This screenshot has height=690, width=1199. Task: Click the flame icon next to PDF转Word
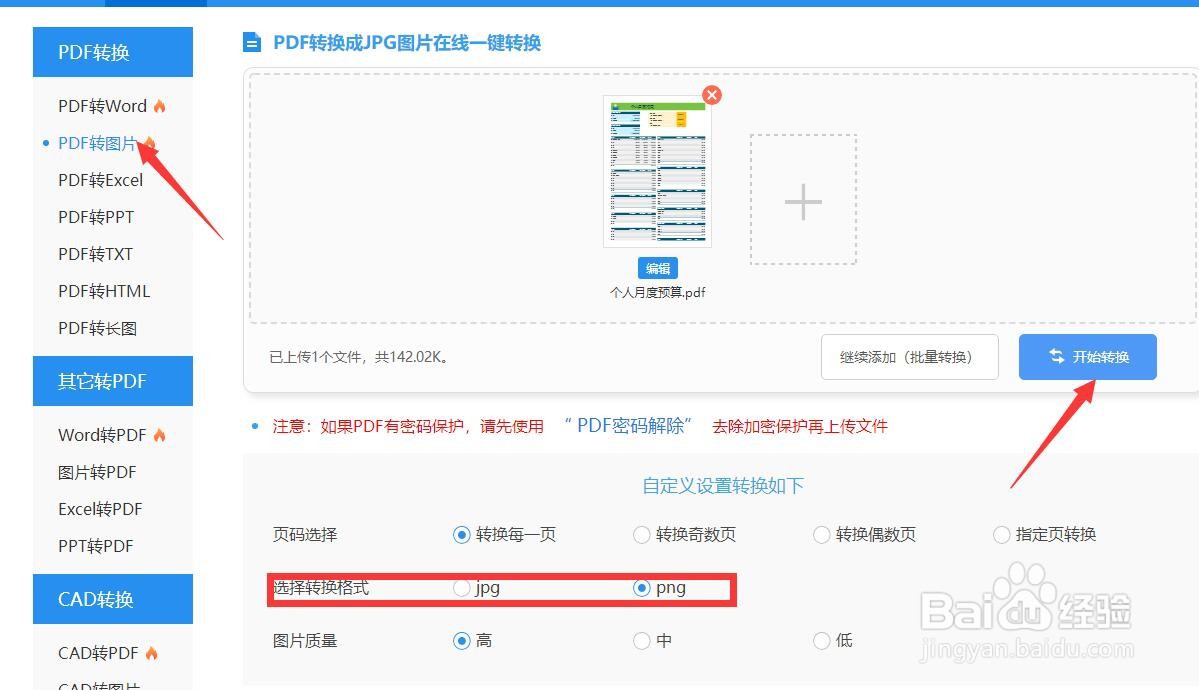[160, 104]
